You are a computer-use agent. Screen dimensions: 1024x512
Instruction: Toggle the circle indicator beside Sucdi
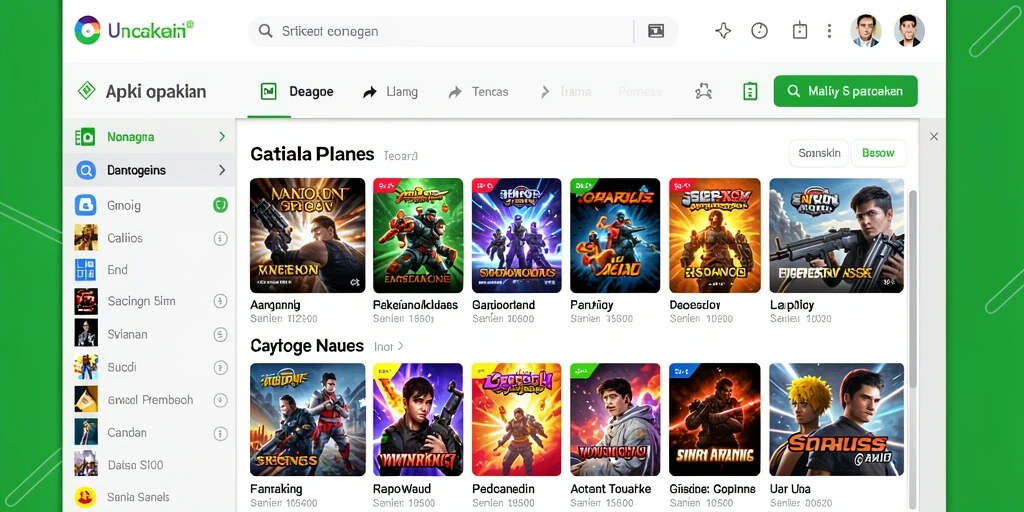click(220, 368)
